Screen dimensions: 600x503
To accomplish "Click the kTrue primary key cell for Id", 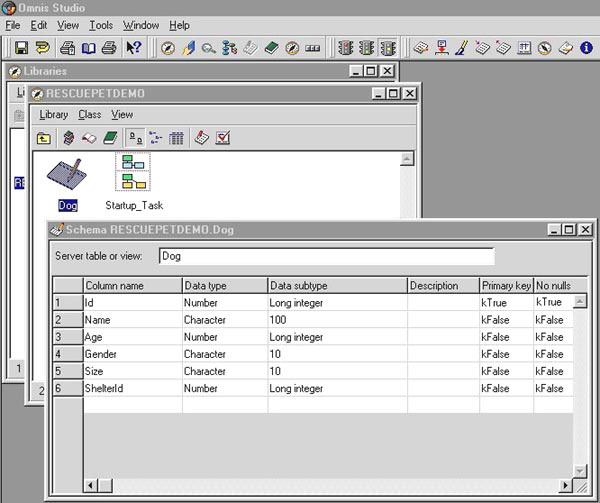I will pos(506,303).
